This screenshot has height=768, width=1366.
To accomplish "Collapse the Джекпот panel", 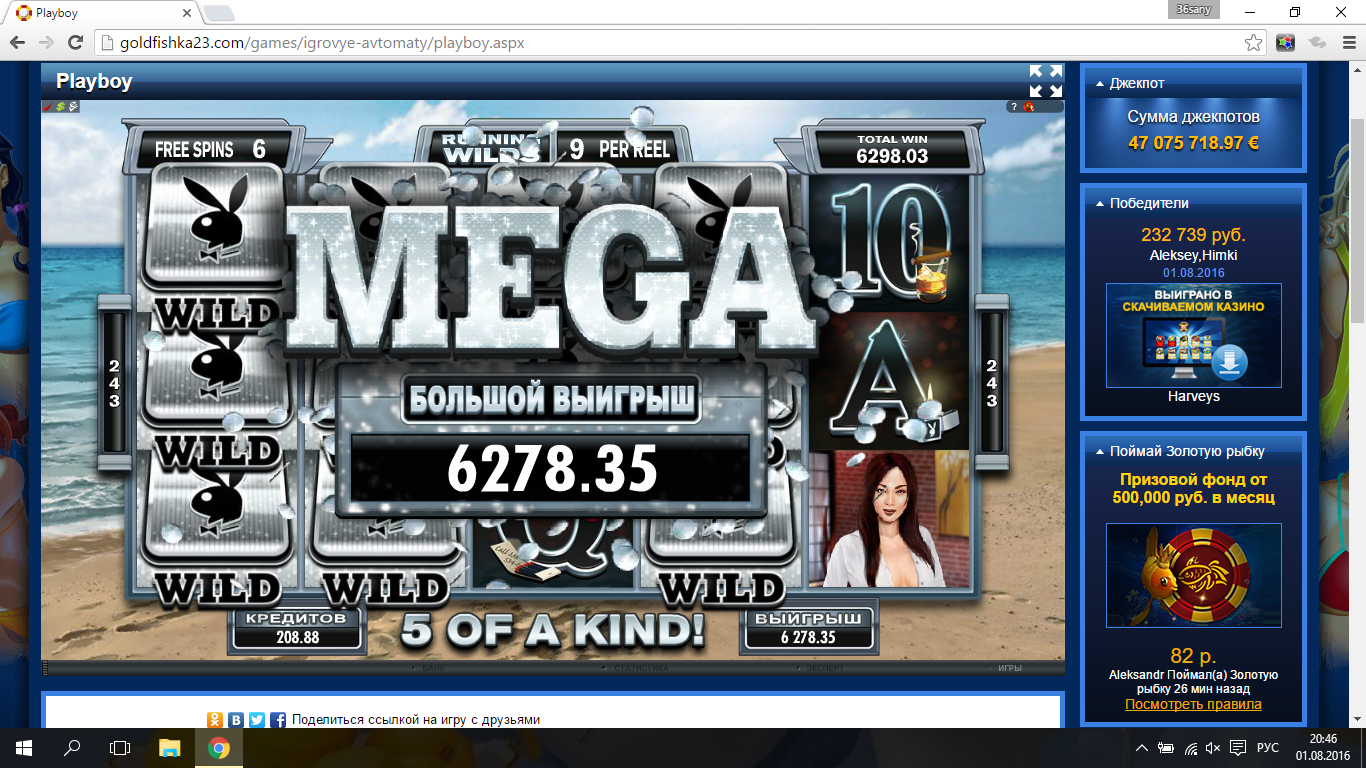I will [1100, 83].
